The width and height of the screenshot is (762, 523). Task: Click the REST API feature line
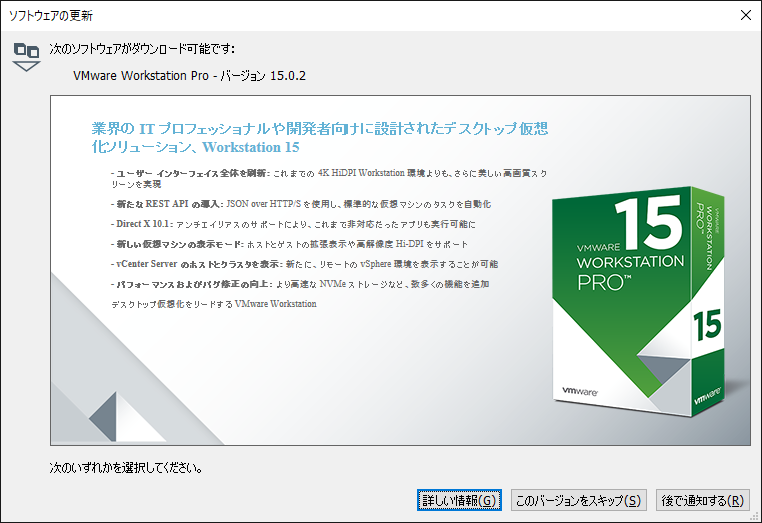tap(301, 204)
